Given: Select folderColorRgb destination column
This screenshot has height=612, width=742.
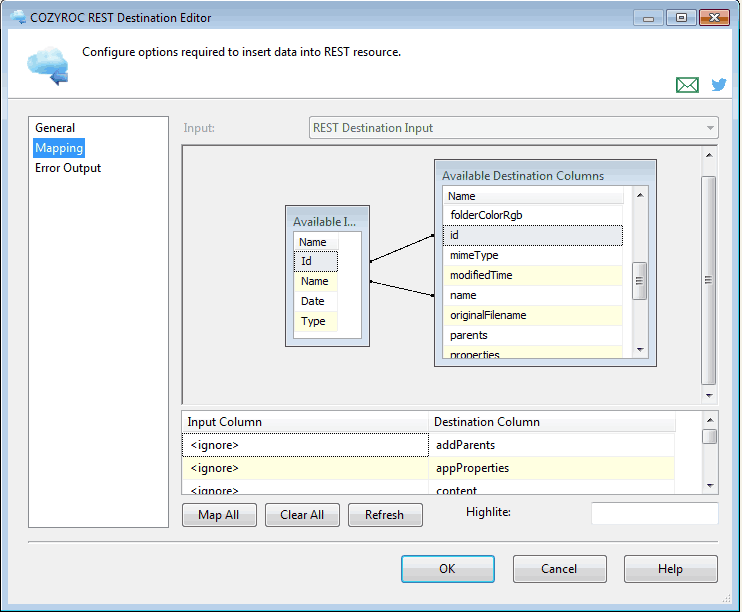Looking at the screenshot, I should click(x=533, y=215).
